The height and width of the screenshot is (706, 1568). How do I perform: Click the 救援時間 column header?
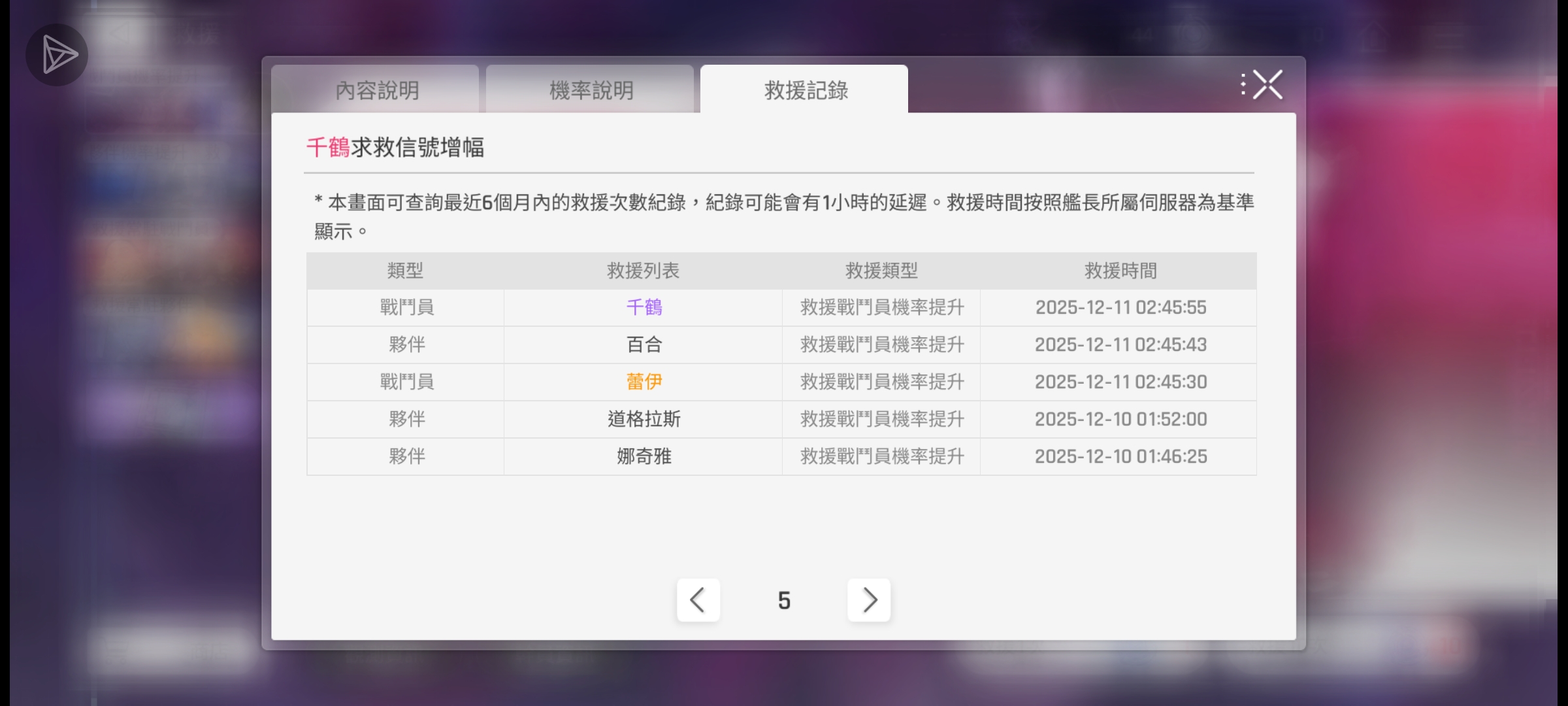(x=1120, y=271)
